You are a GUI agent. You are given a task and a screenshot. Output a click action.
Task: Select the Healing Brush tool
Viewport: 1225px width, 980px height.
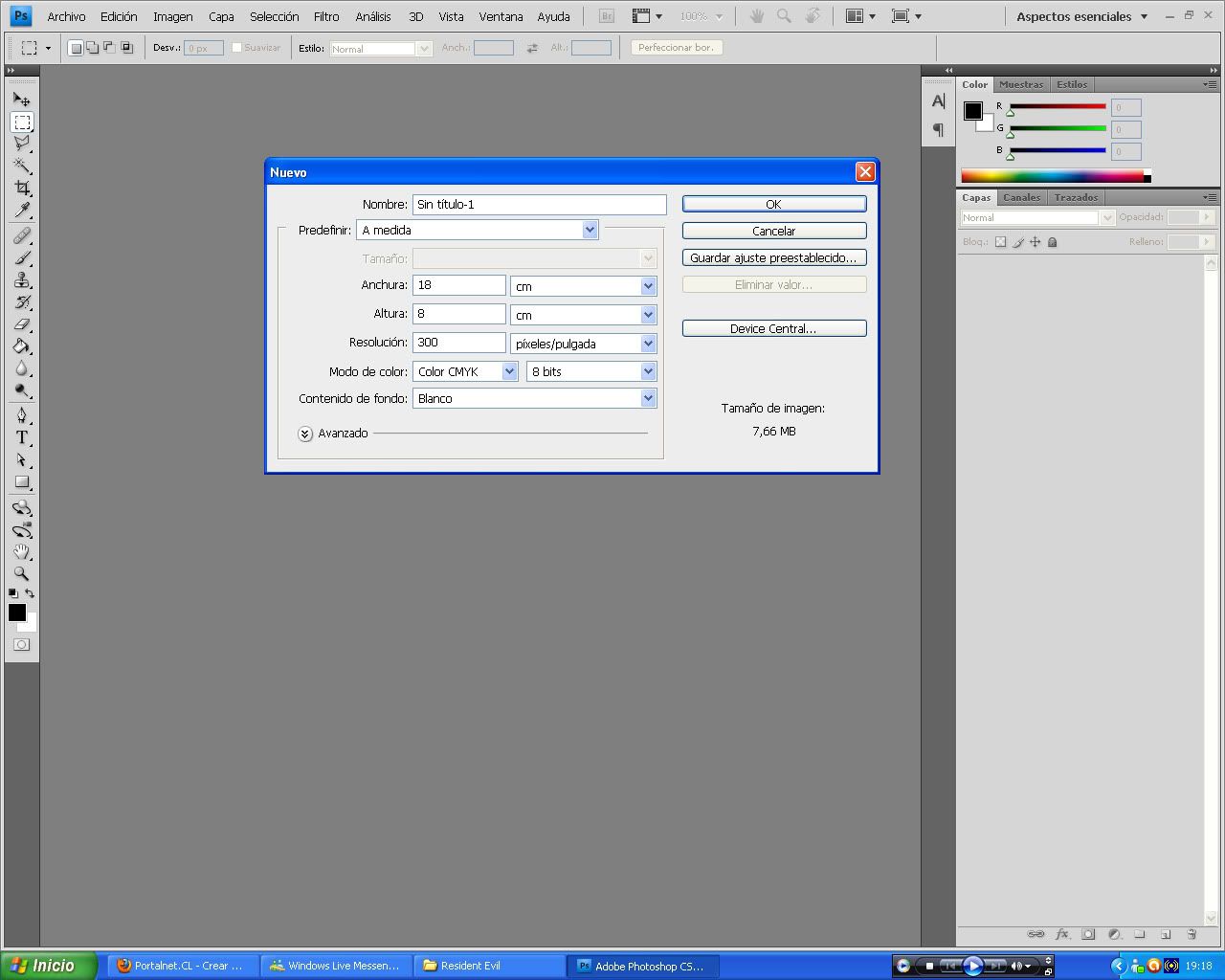tap(21, 235)
